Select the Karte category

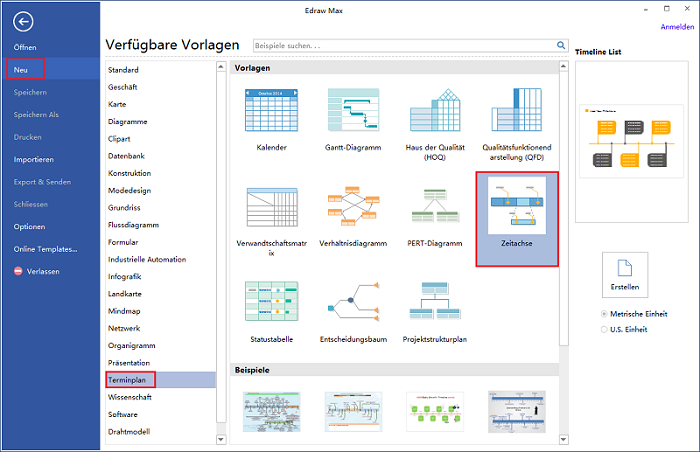tap(117, 104)
